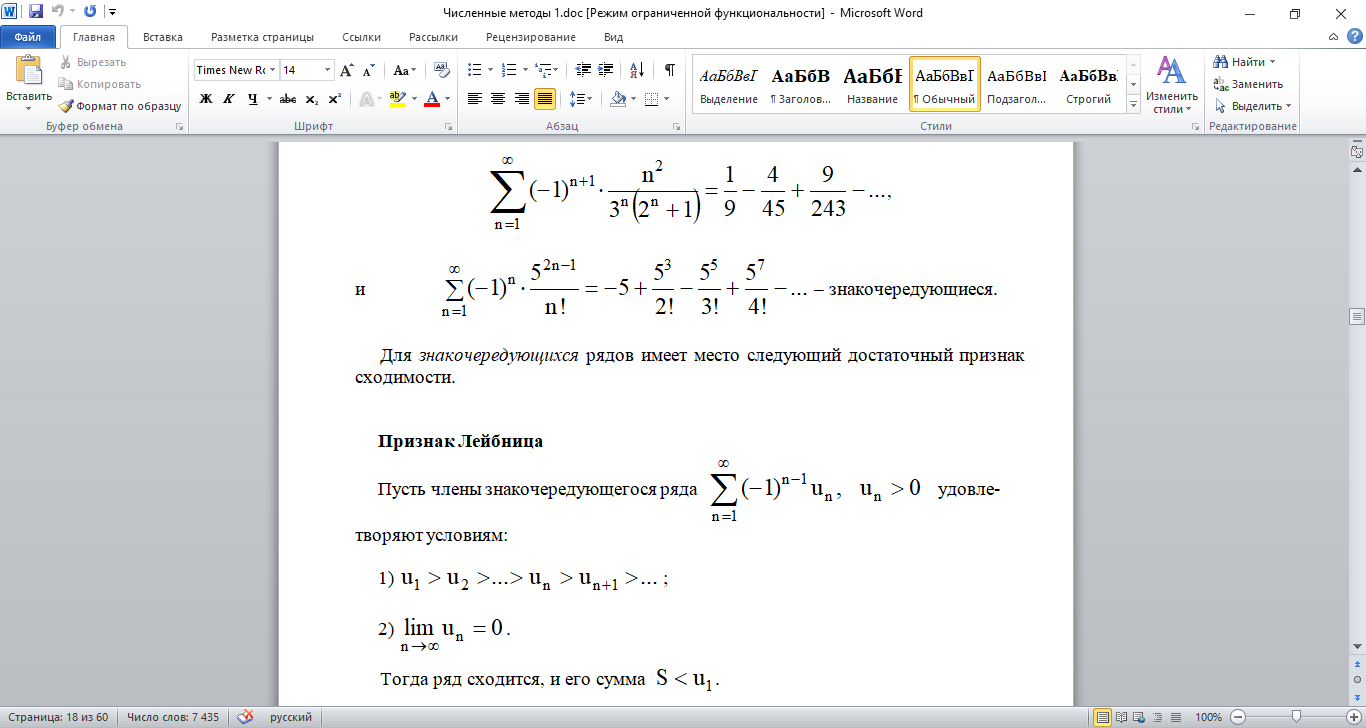Select the 'Выделение' style
1366x728 pixels.
[728, 84]
